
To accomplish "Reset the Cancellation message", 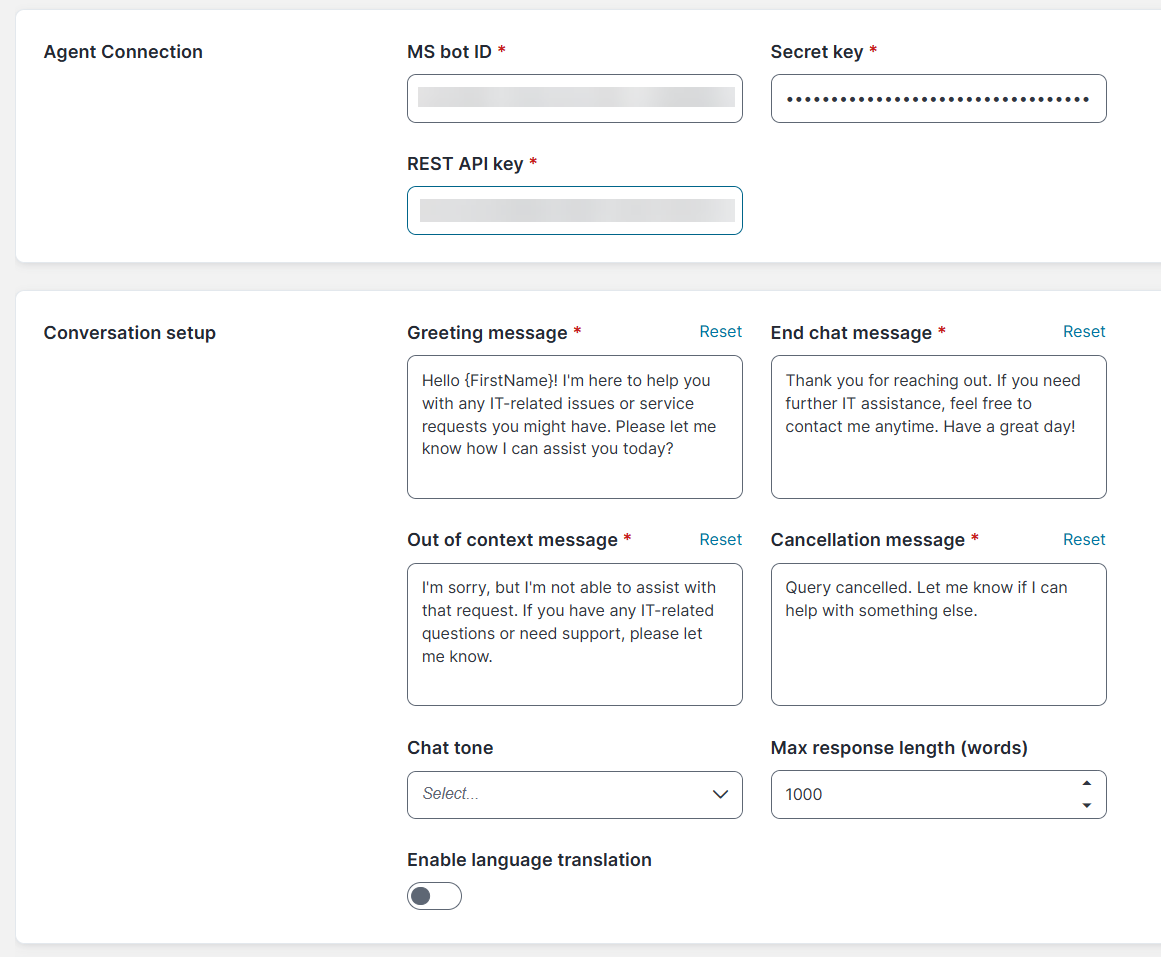I will pyautogui.click(x=1083, y=540).
